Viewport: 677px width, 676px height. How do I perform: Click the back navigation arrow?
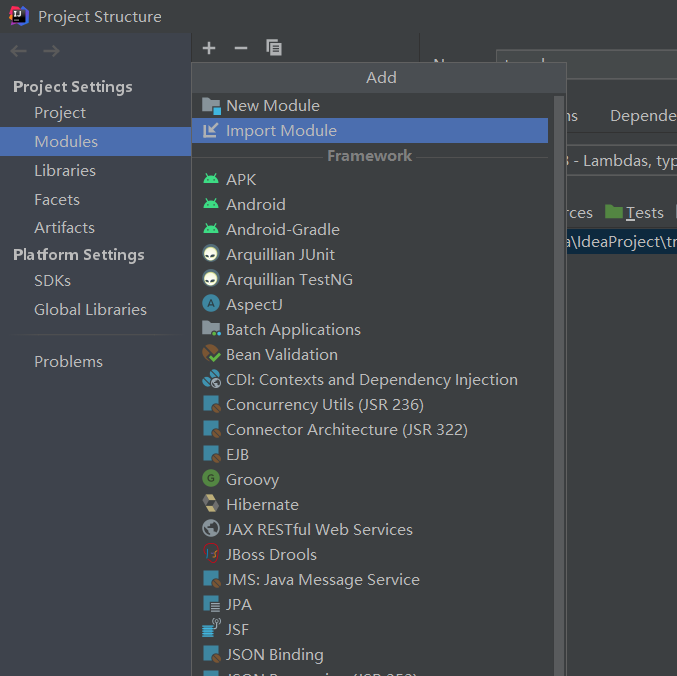point(19,51)
